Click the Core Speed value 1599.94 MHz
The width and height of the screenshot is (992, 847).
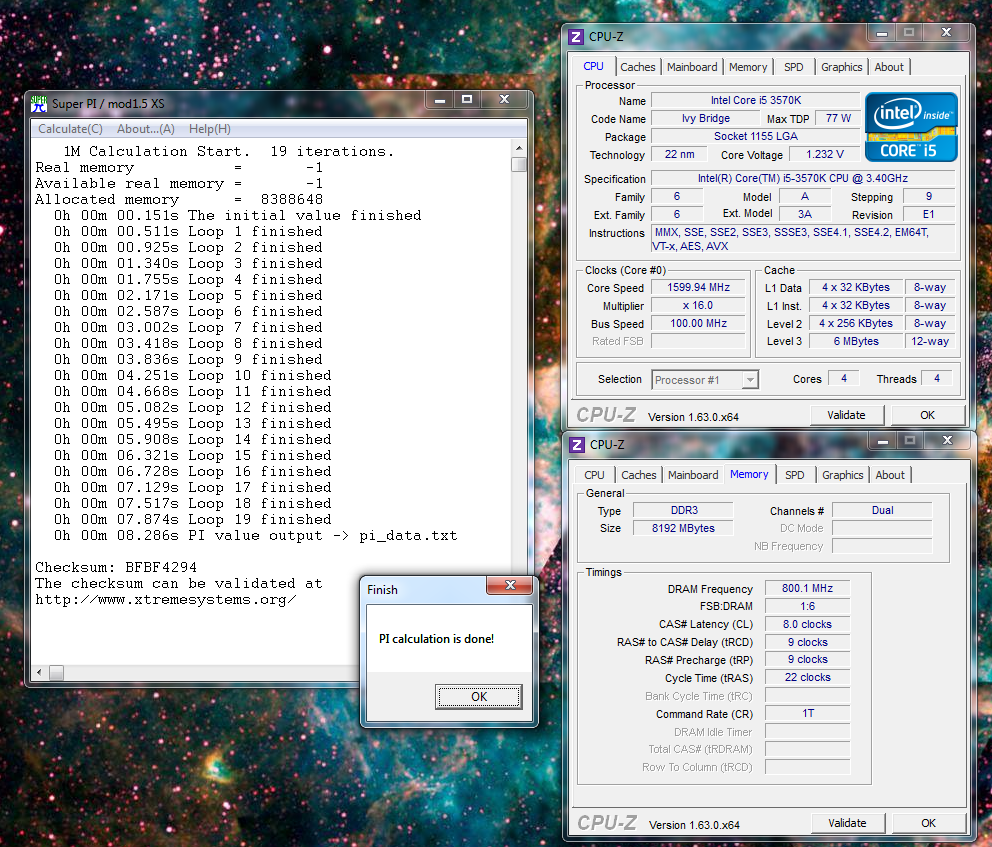698,288
